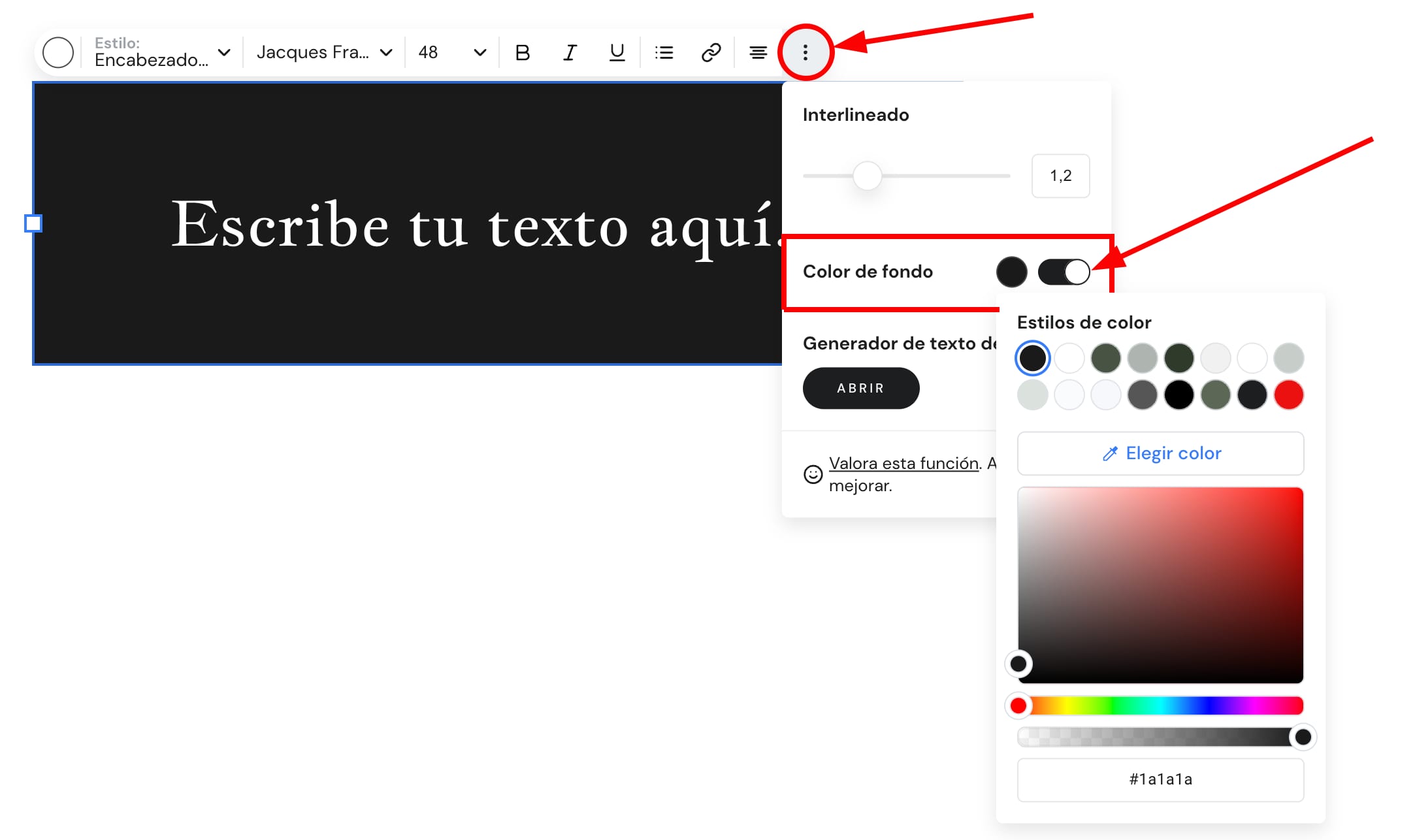Screen dimensions: 1415x840
Task: Open text alignment options
Action: pos(758,52)
